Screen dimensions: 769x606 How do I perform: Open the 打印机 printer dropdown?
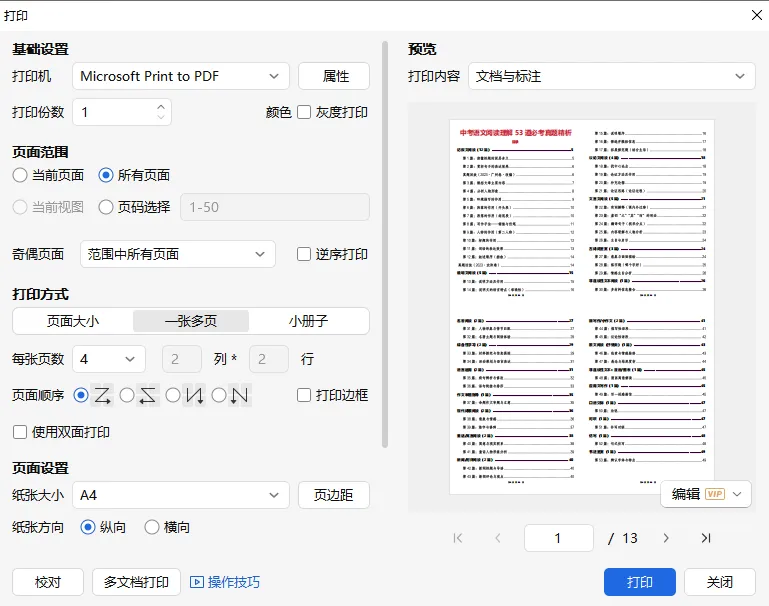[x=181, y=76]
